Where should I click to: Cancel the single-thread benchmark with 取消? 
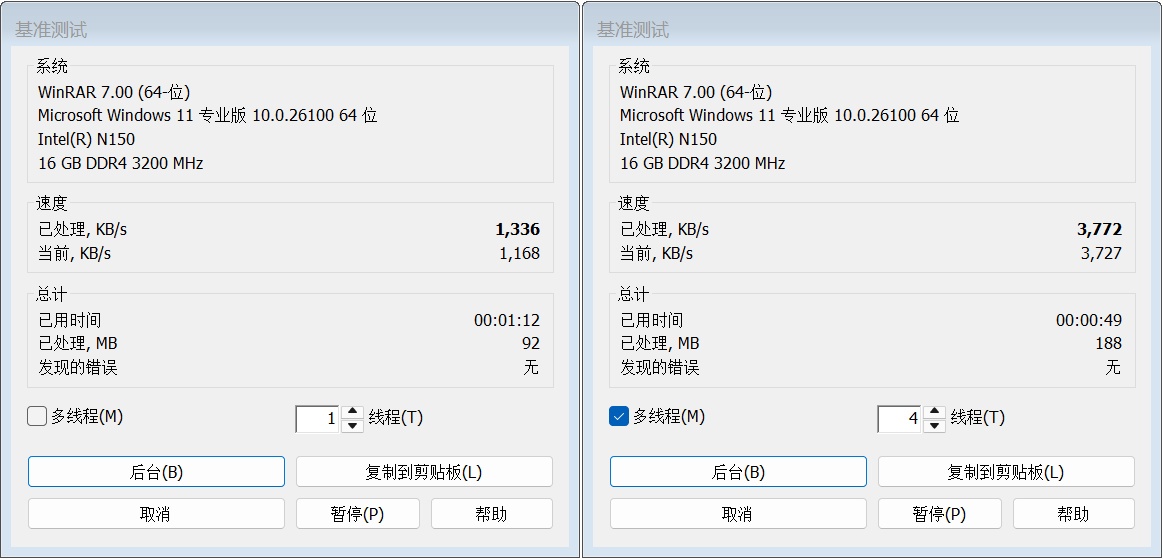point(156,514)
